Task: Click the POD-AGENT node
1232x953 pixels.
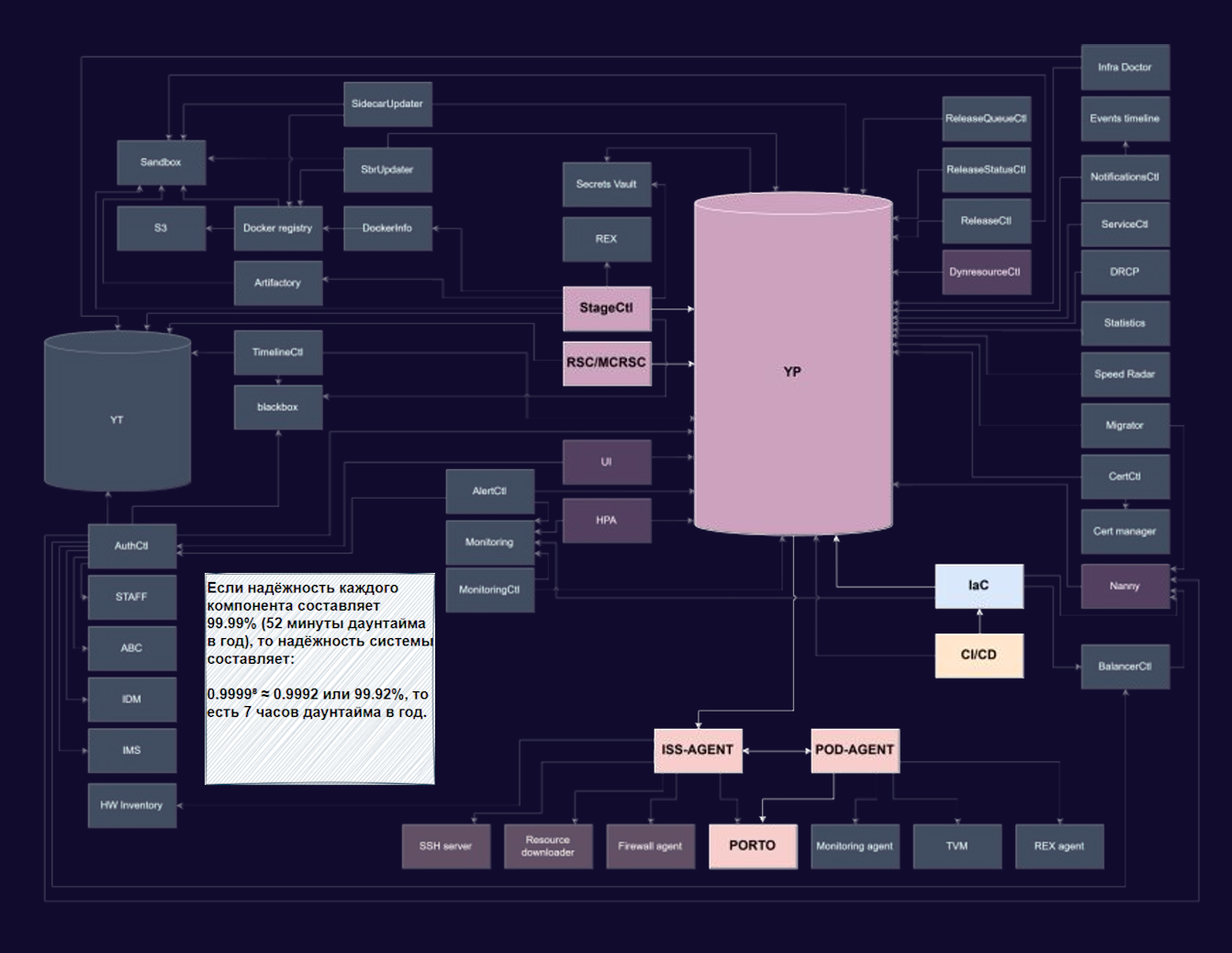Action: point(856,751)
